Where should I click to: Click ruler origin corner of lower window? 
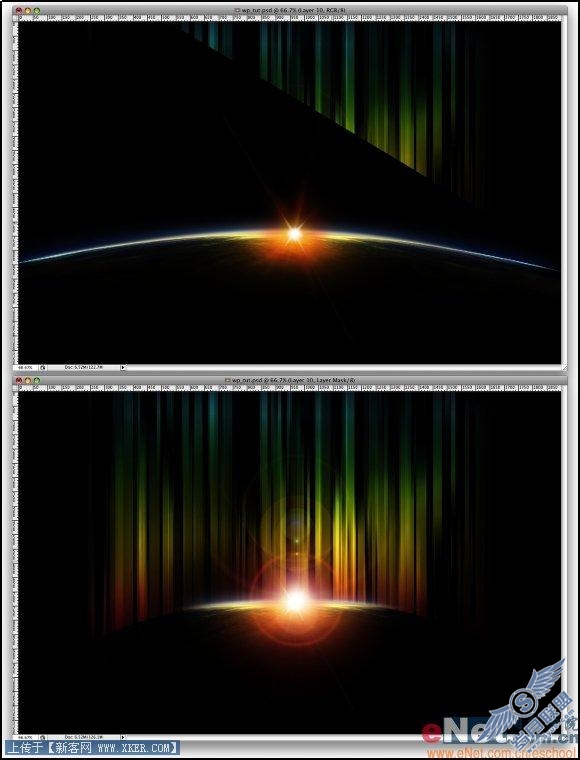(x=16, y=388)
